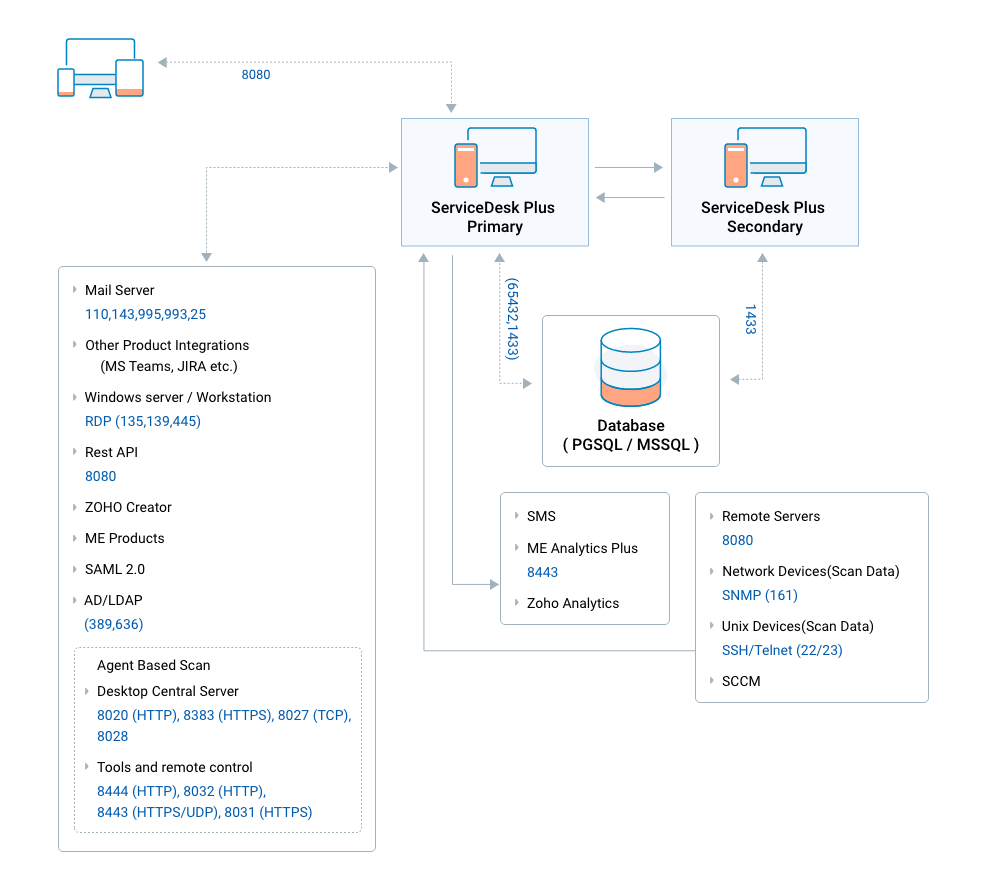
Task: Click the client devices icon
Action: point(100,68)
